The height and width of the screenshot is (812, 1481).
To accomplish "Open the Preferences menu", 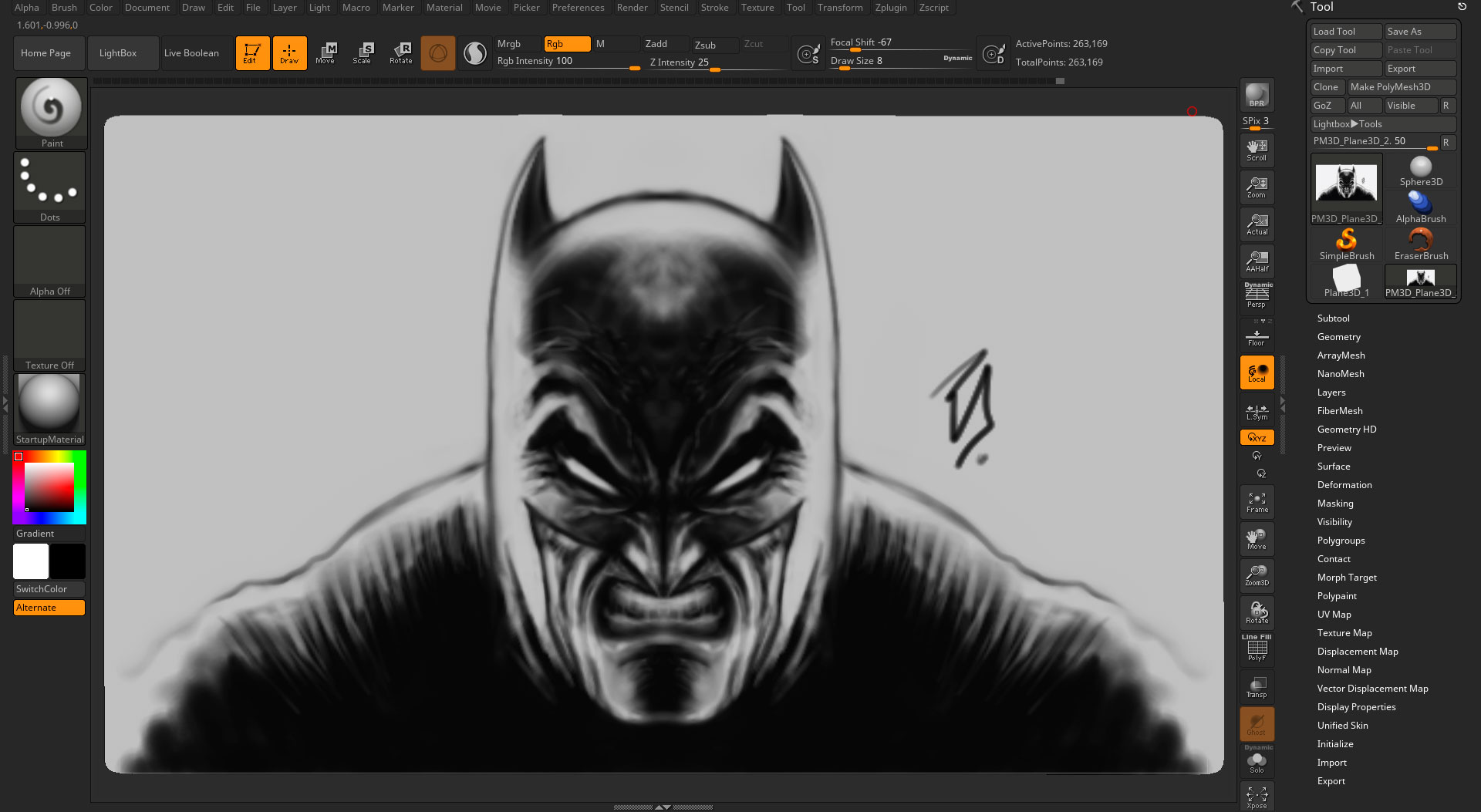I will (x=578, y=8).
